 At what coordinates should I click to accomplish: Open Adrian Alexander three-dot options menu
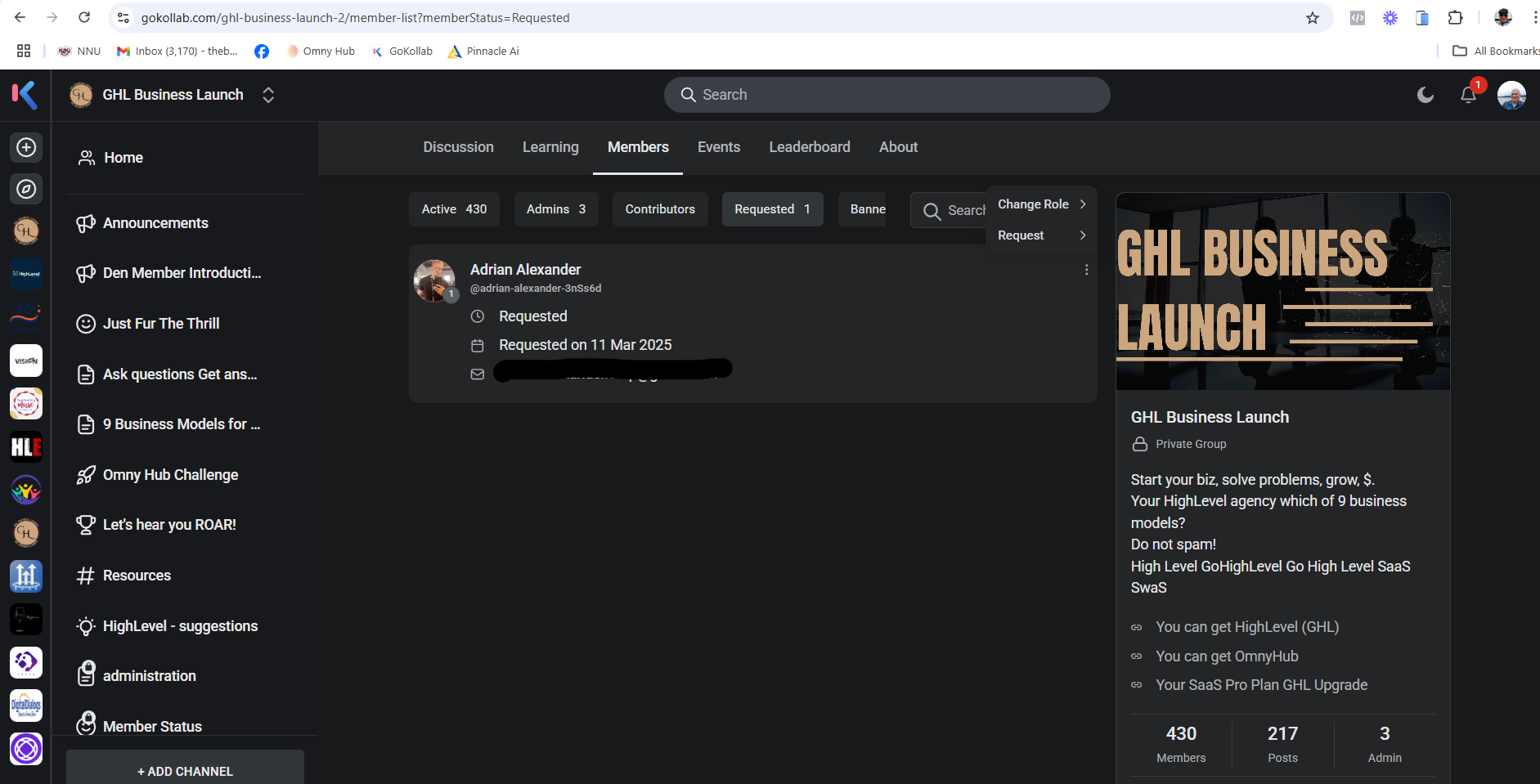point(1086,270)
